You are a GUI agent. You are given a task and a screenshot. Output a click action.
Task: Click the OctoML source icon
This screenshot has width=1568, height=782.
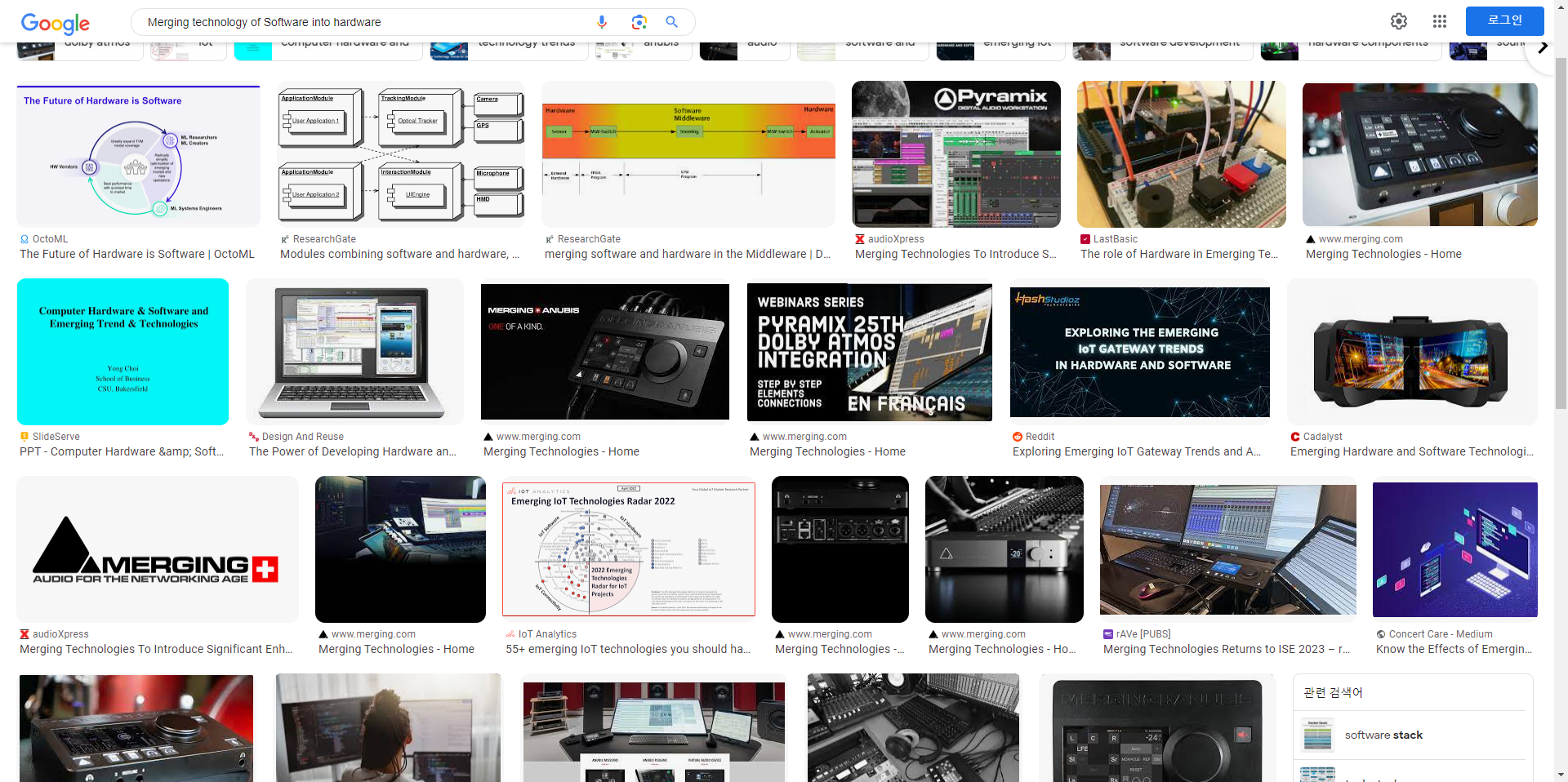24,239
